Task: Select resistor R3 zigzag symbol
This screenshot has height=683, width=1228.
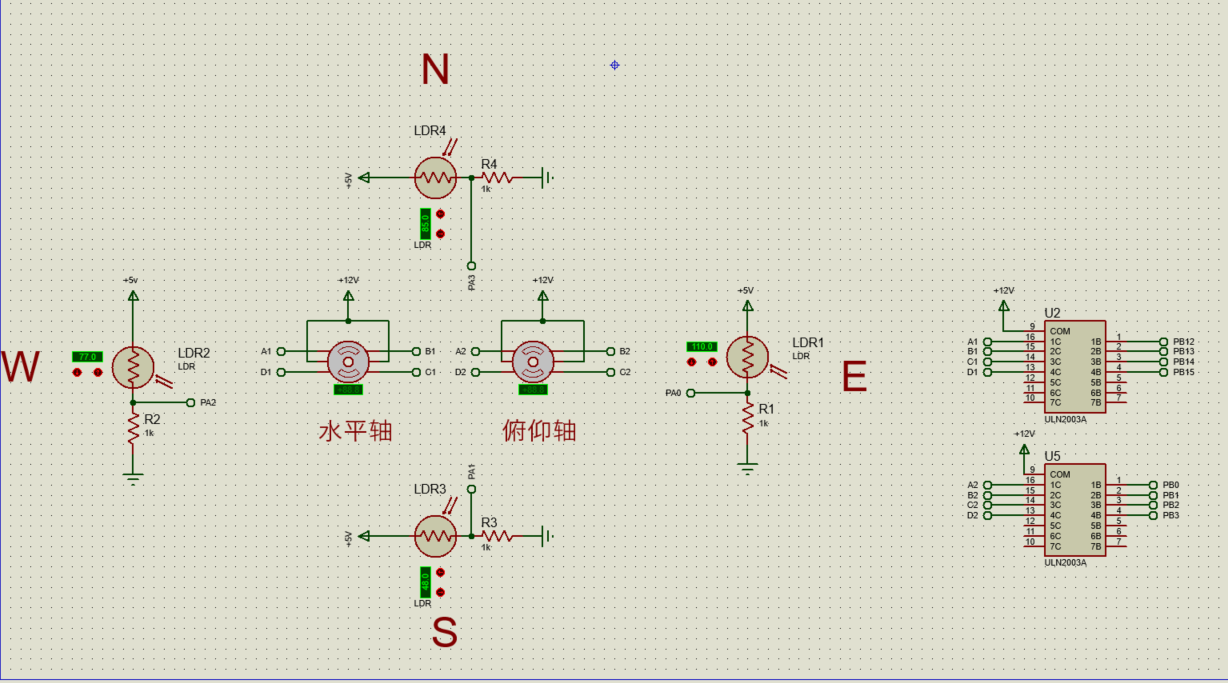Action: click(497, 536)
